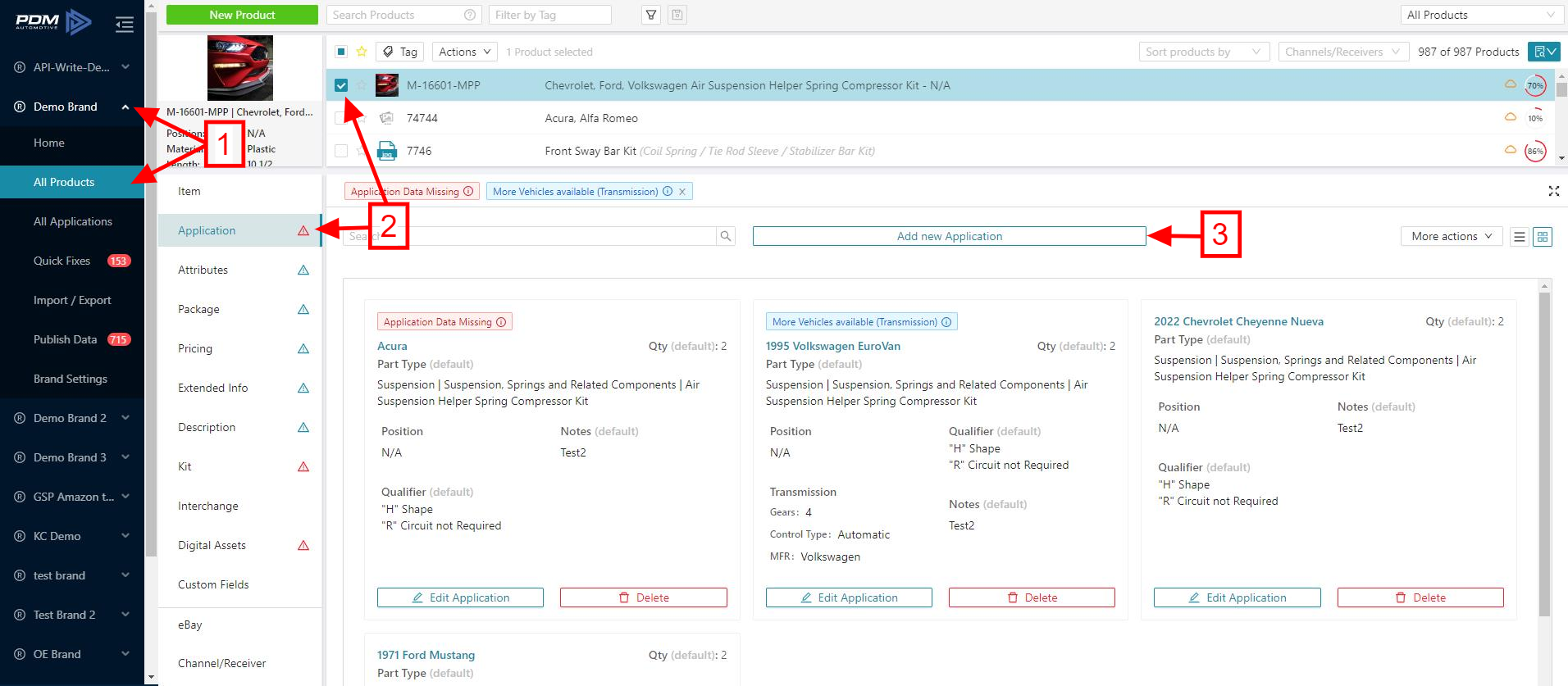Switch to card grid view icon
This screenshot has height=686, width=1568.
pyautogui.click(x=1543, y=237)
